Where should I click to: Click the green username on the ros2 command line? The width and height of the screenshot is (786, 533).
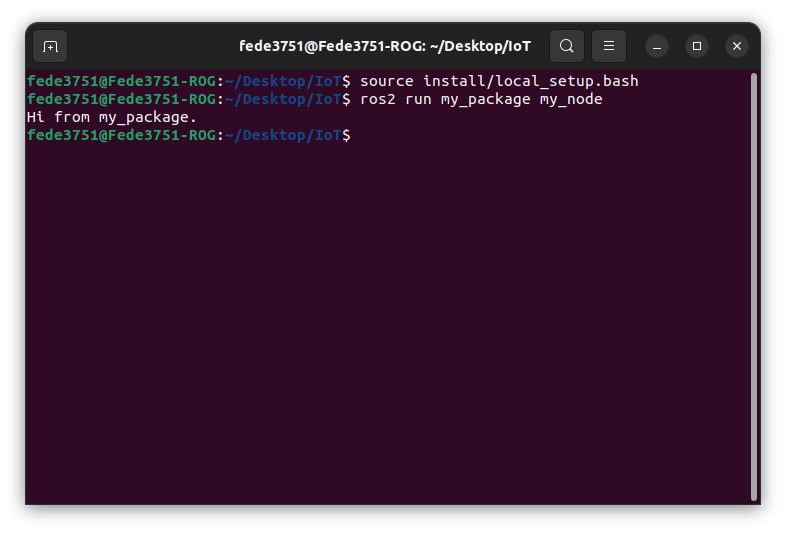121,99
